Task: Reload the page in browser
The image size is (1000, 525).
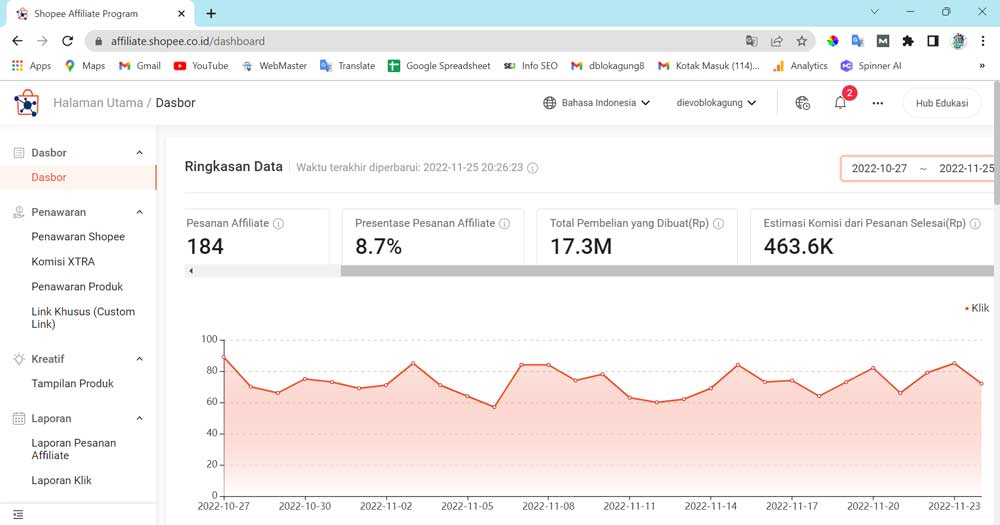Action: (68, 41)
